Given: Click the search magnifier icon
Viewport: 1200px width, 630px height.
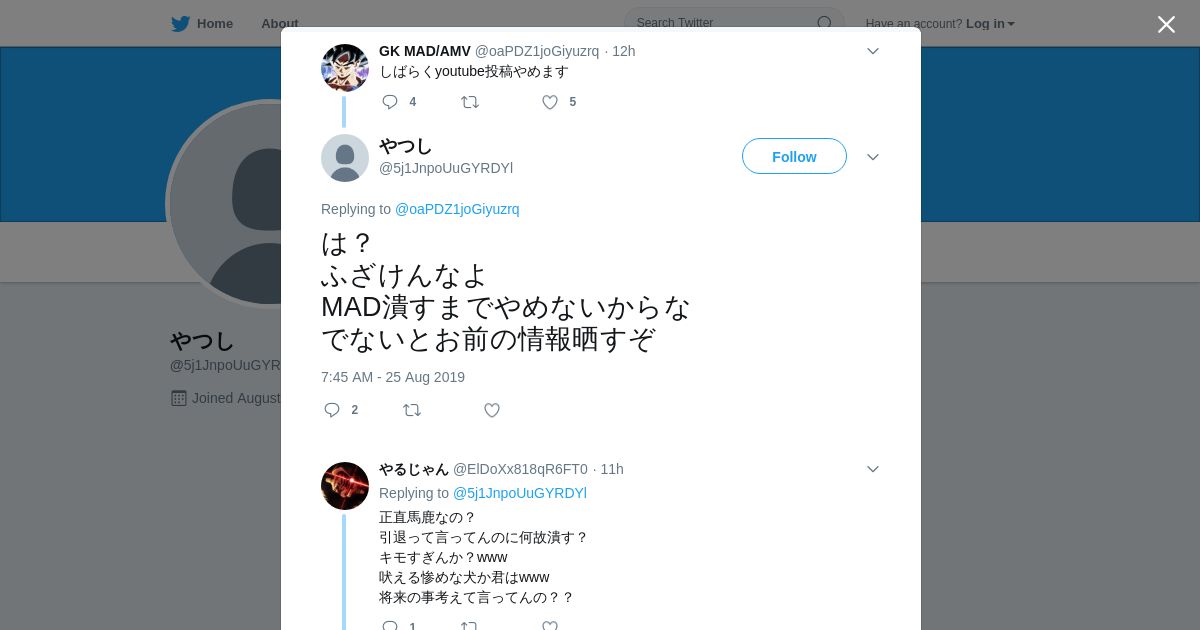Looking at the screenshot, I should tap(825, 23).
